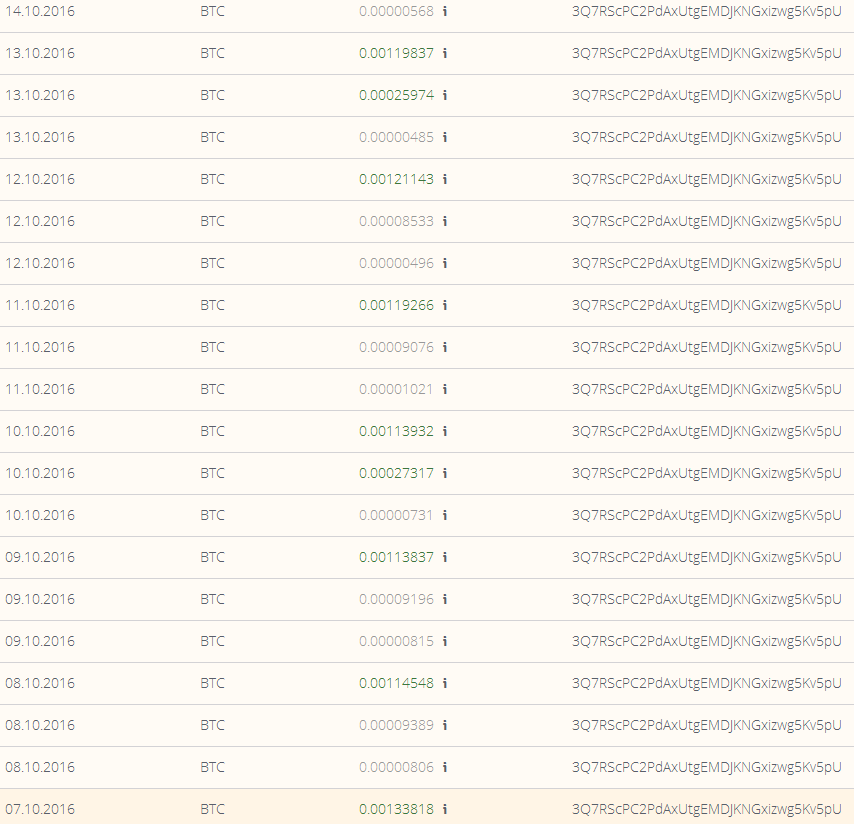Show details icon for 0.00121143
This screenshot has height=824, width=854.
click(x=445, y=179)
